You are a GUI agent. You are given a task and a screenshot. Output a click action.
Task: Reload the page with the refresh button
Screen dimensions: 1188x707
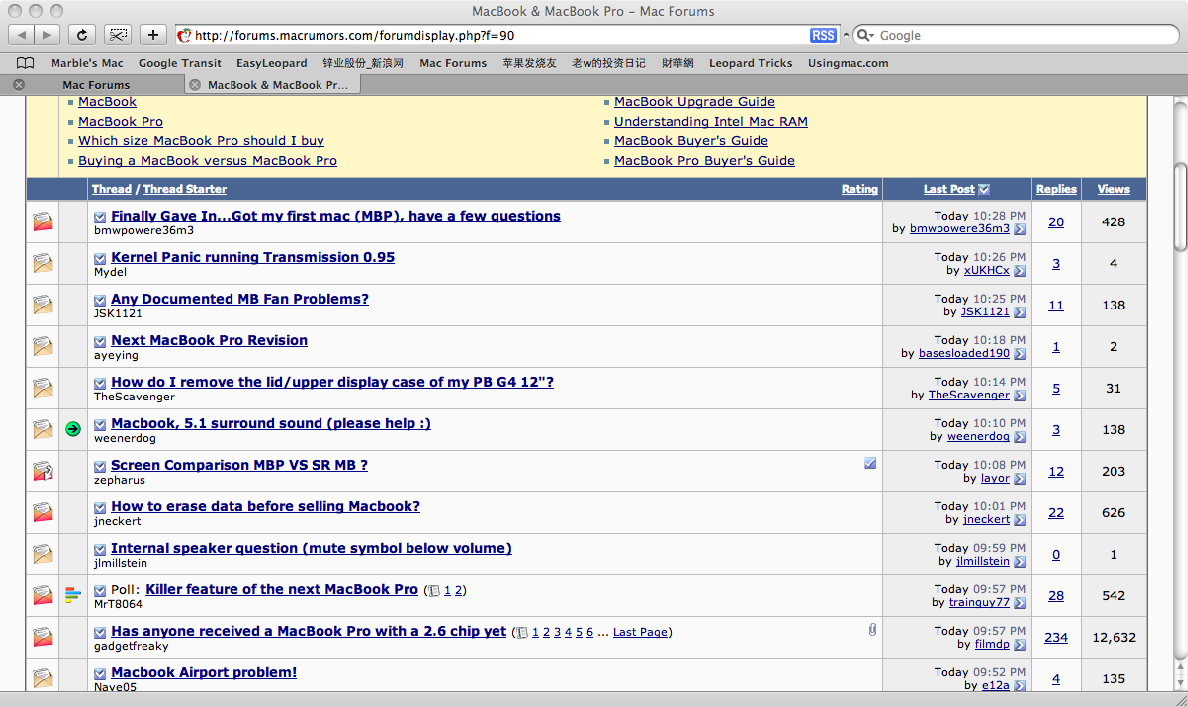click(82, 35)
